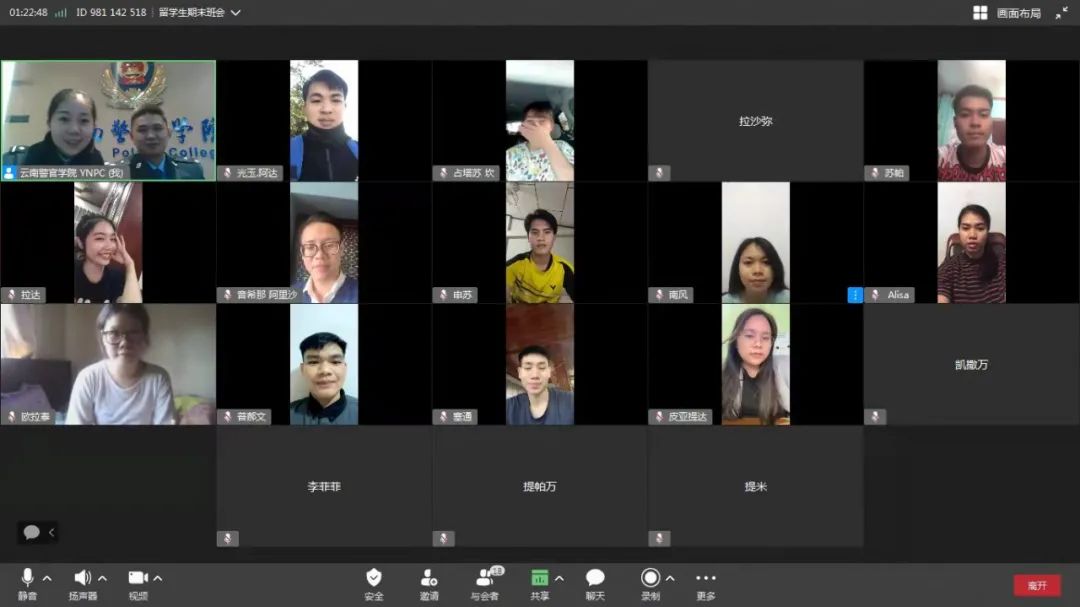Screen dimensions: 1080x607
Task: Expand the video options arrow
Action: tap(158, 578)
